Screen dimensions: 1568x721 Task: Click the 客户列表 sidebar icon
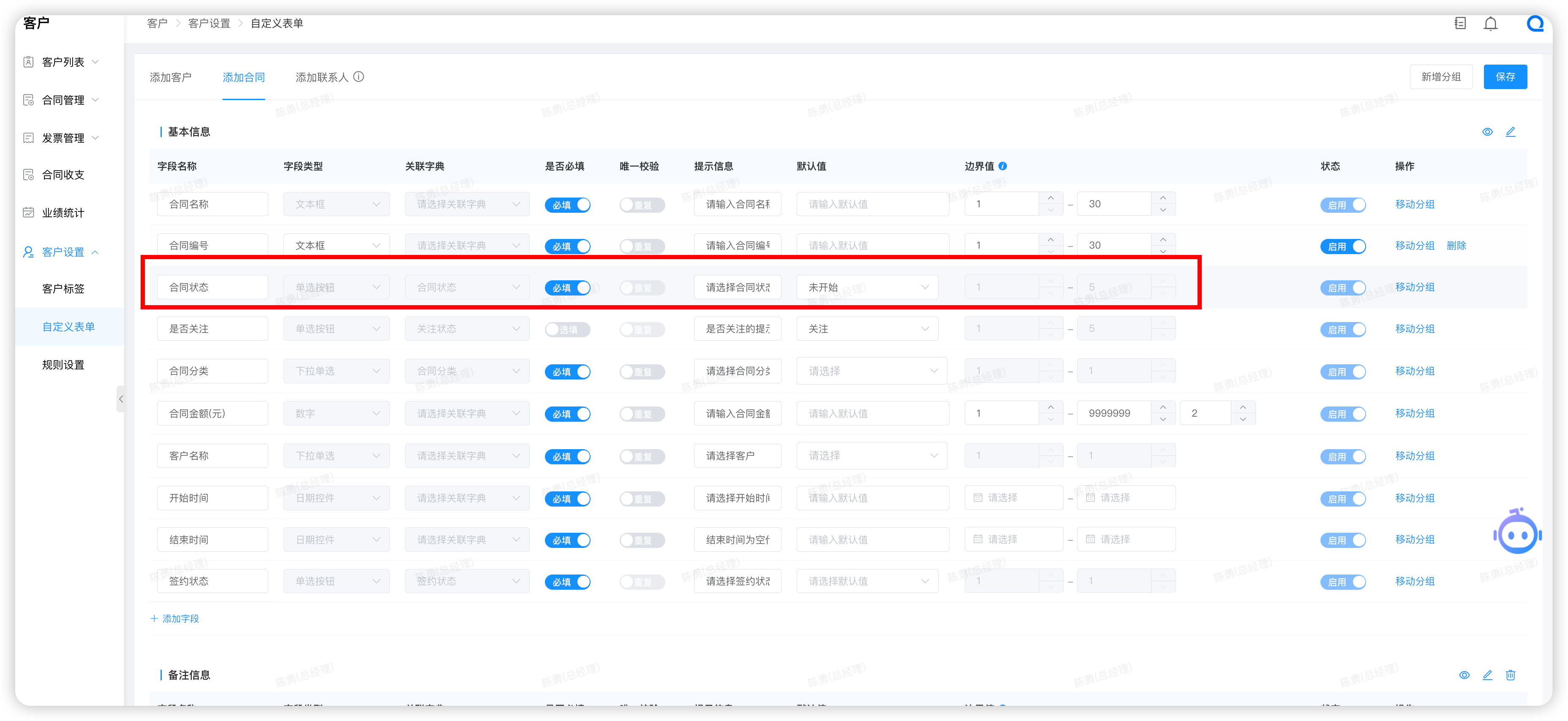[x=29, y=62]
